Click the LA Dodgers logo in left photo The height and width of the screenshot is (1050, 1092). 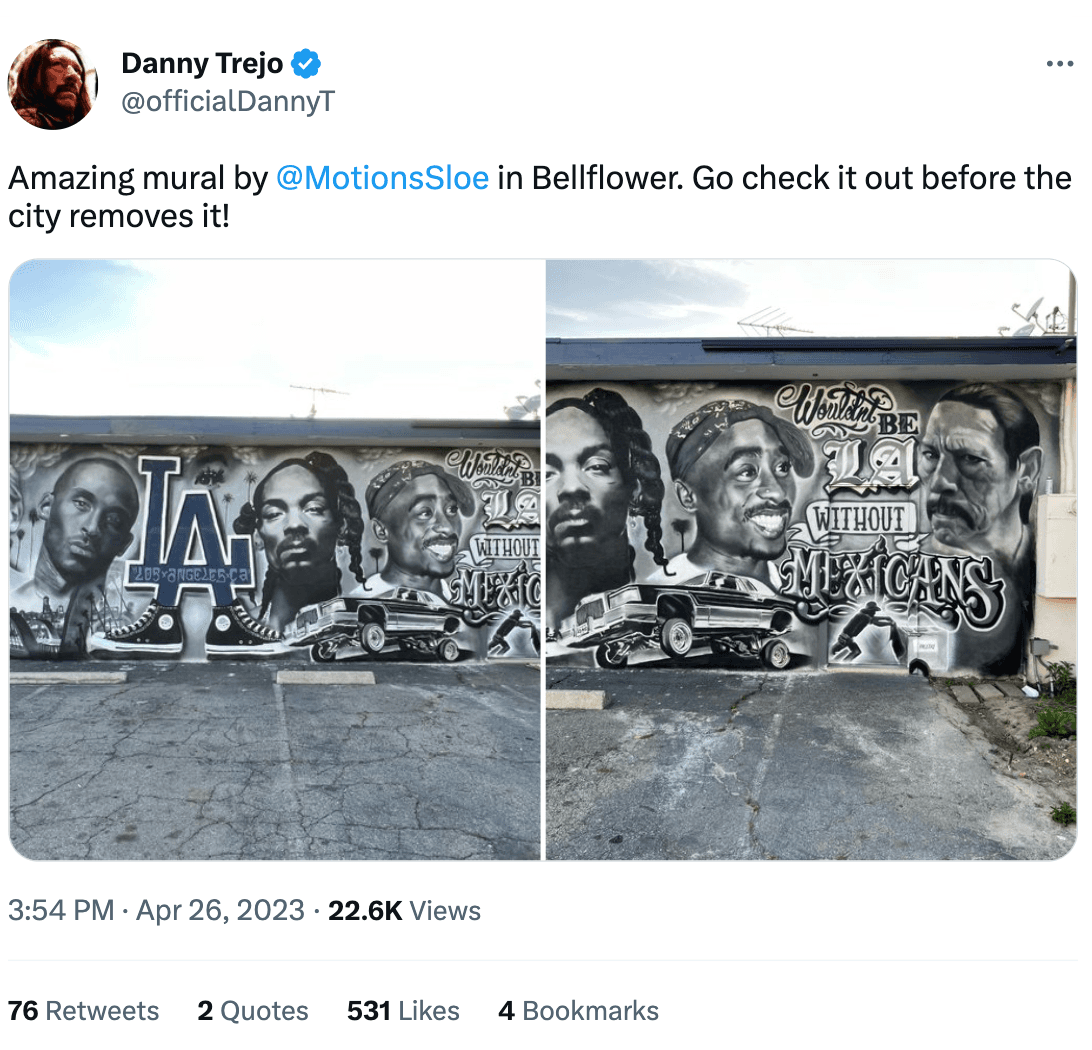coord(189,531)
